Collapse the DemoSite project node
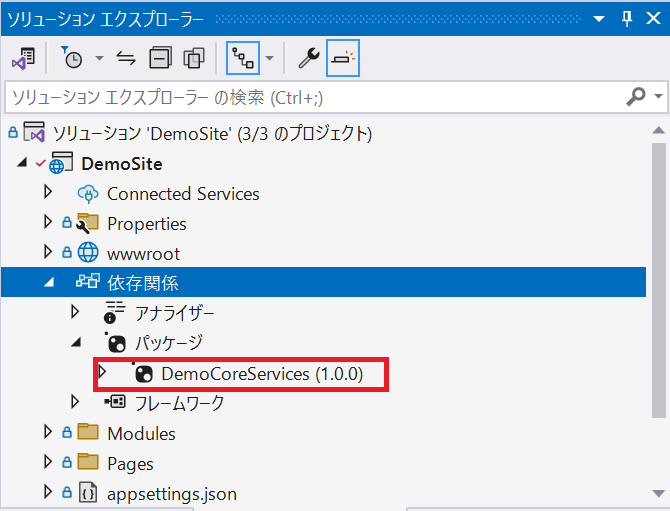Screen dimensions: 670x511 tap(22, 162)
